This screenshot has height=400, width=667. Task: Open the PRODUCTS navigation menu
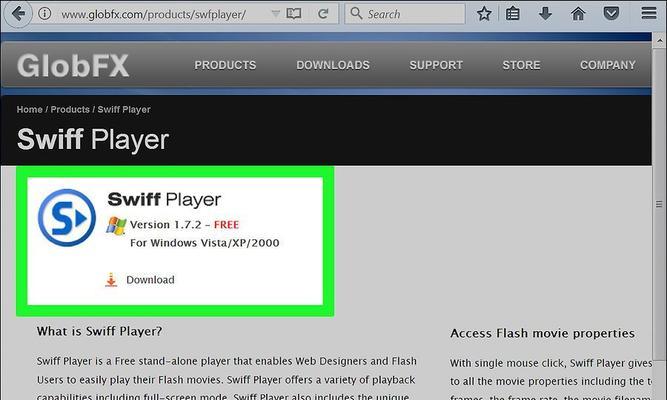click(225, 65)
